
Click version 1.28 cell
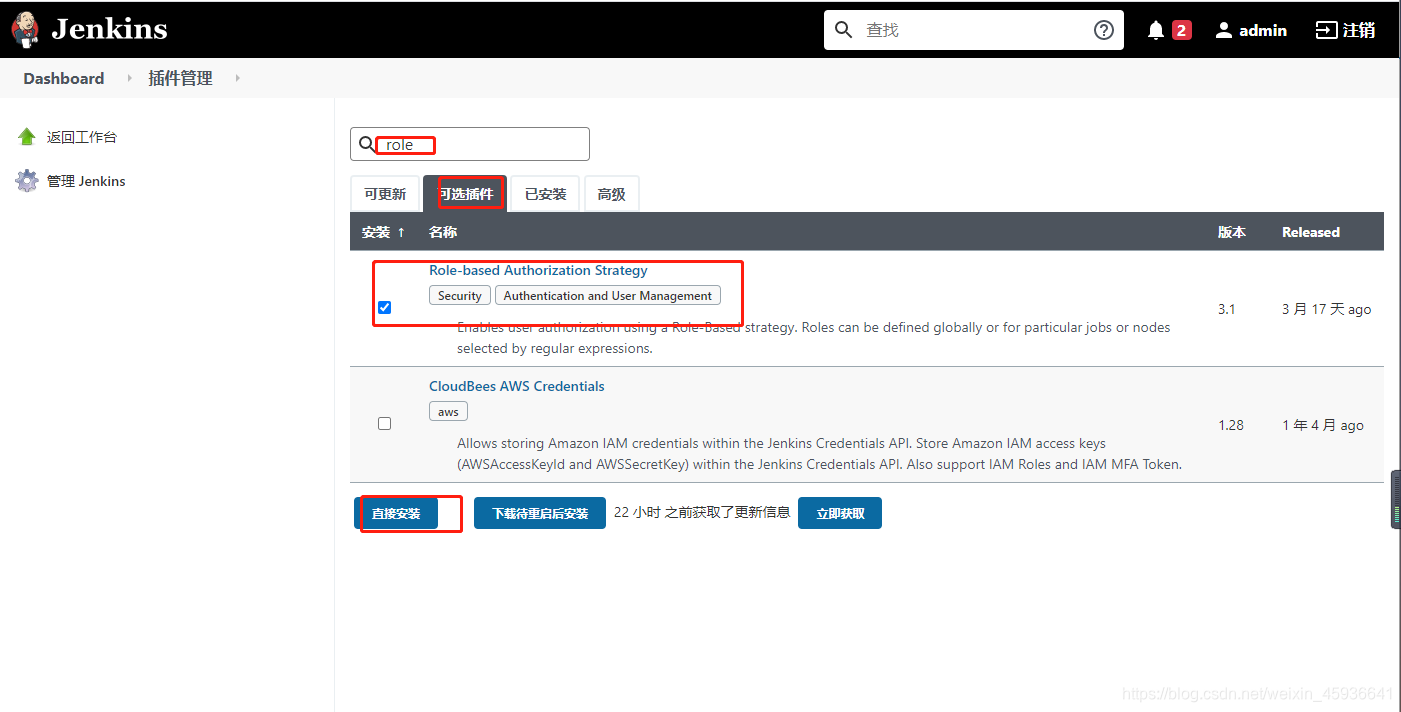[1231, 425]
